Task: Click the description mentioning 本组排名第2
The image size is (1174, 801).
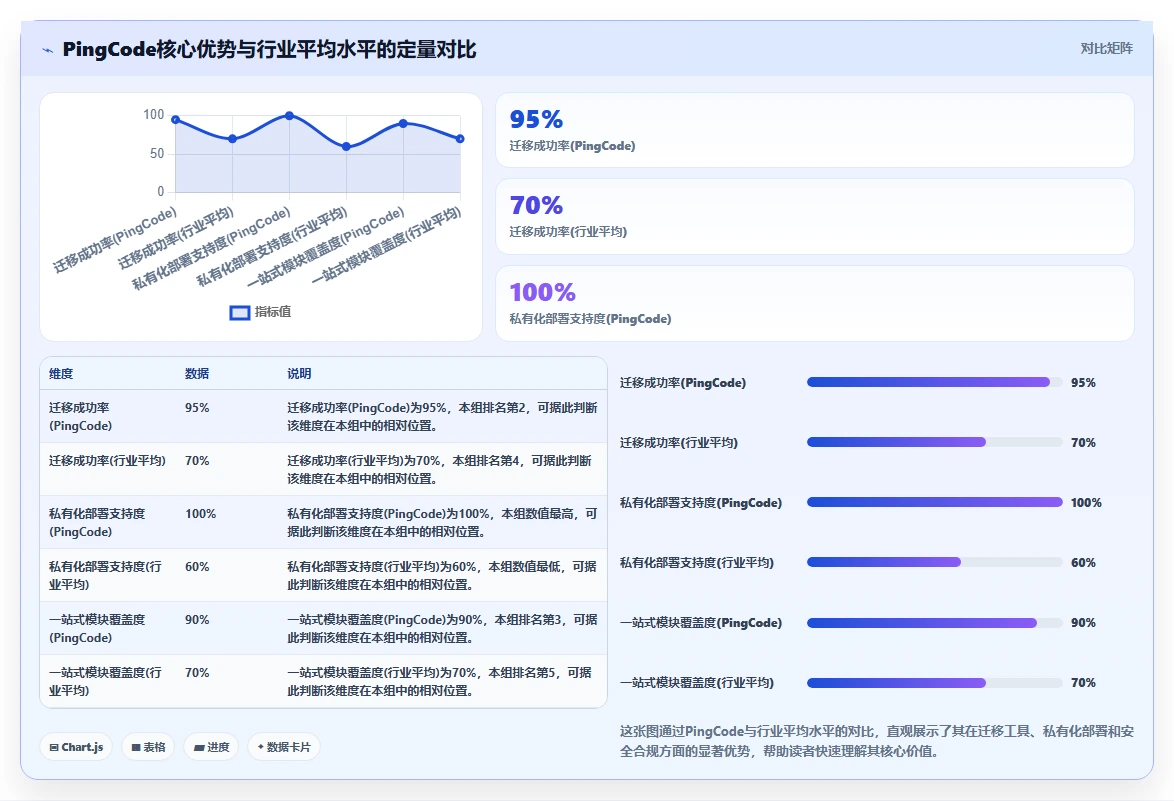Action: [442, 417]
